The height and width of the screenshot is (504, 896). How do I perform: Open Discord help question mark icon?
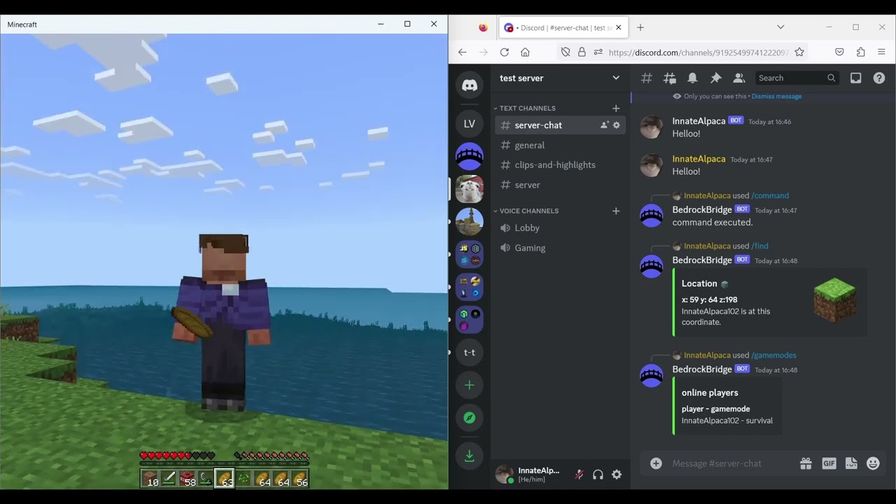pos(879,78)
